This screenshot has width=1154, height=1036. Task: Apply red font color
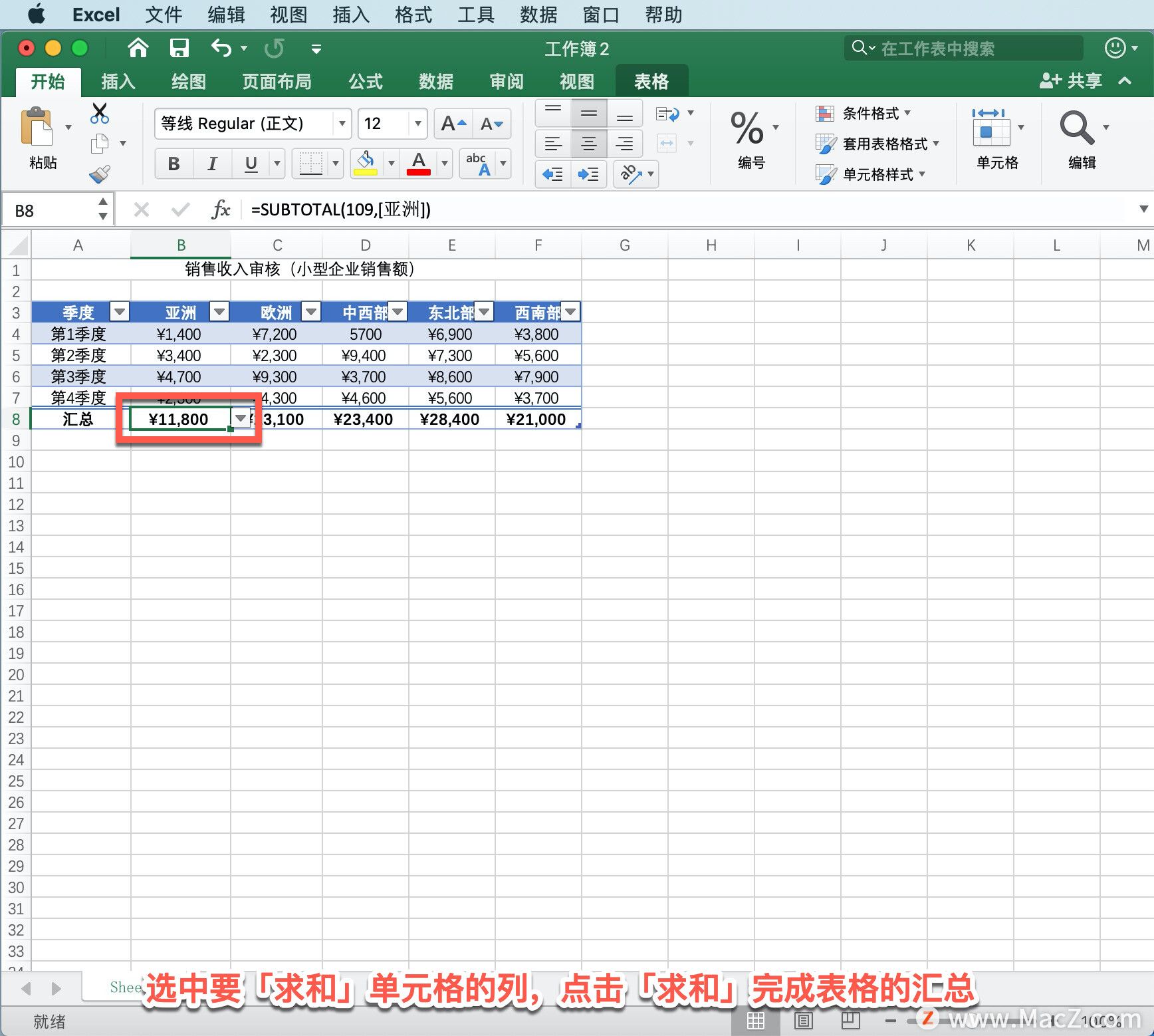coord(419,164)
